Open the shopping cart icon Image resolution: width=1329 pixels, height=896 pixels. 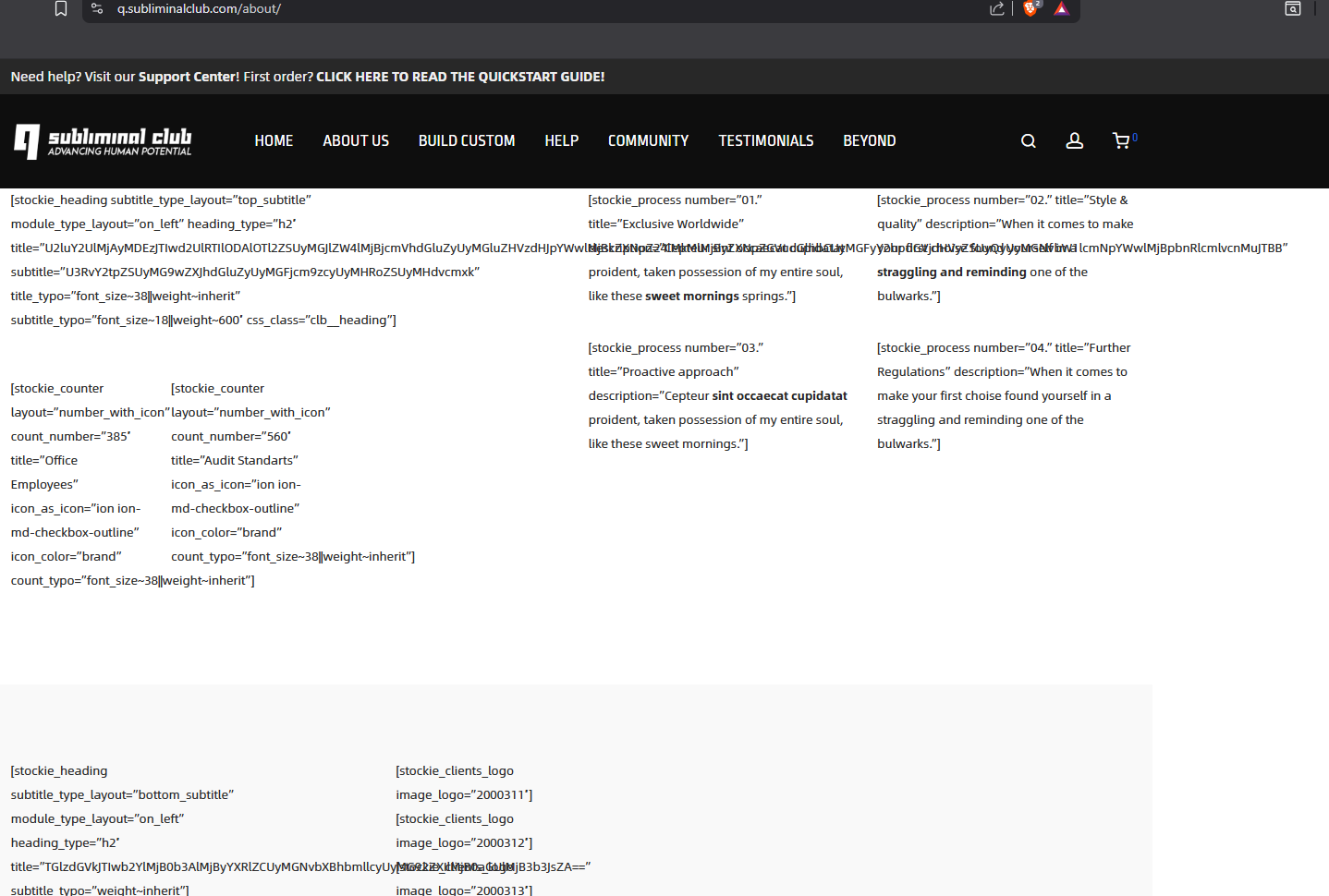(1121, 141)
